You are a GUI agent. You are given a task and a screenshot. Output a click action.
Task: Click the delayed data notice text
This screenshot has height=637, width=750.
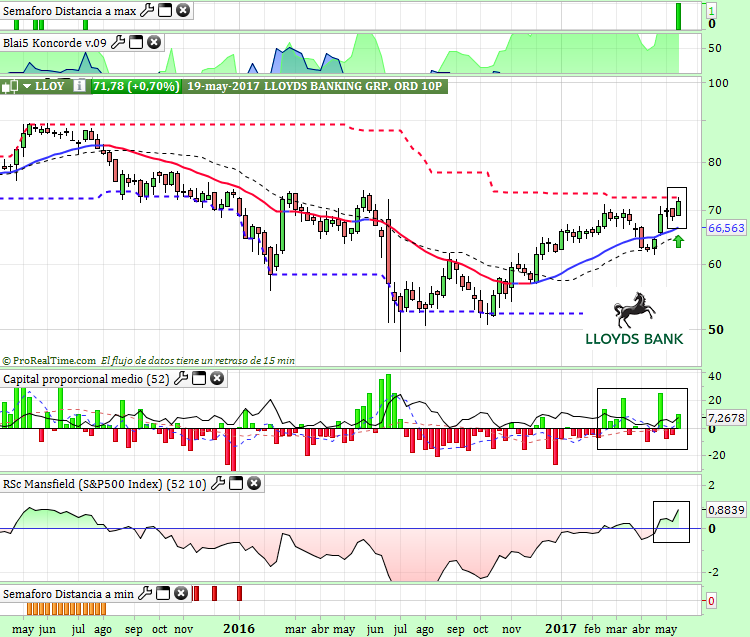click(198, 361)
